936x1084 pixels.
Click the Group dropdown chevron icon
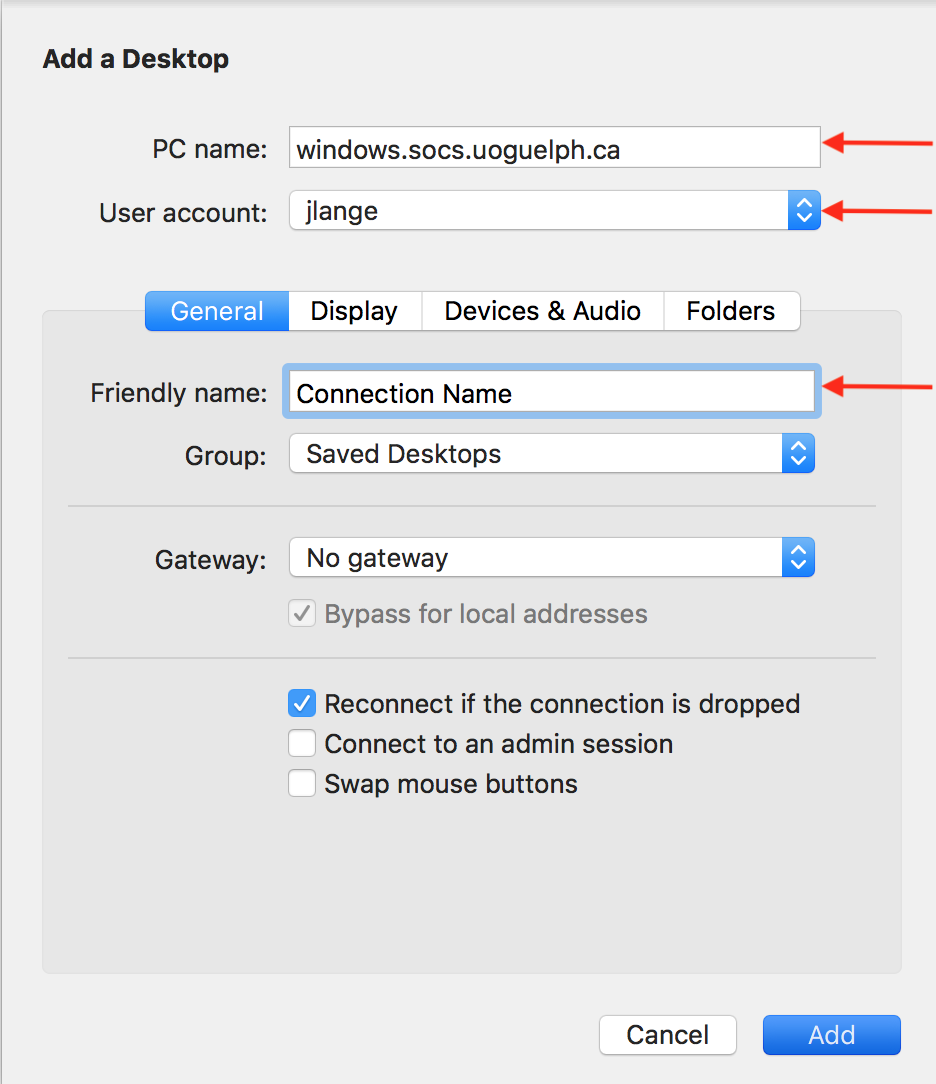pos(798,453)
